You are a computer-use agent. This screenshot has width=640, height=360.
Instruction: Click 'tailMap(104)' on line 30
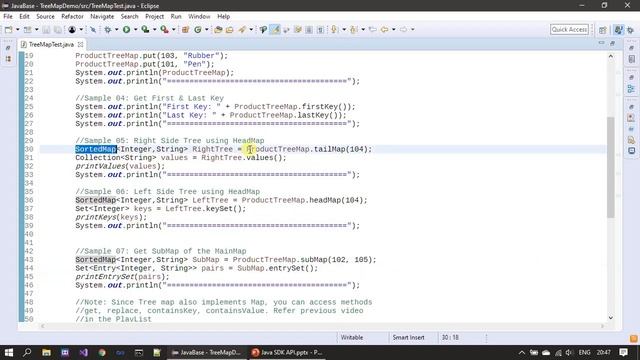click(340, 149)
